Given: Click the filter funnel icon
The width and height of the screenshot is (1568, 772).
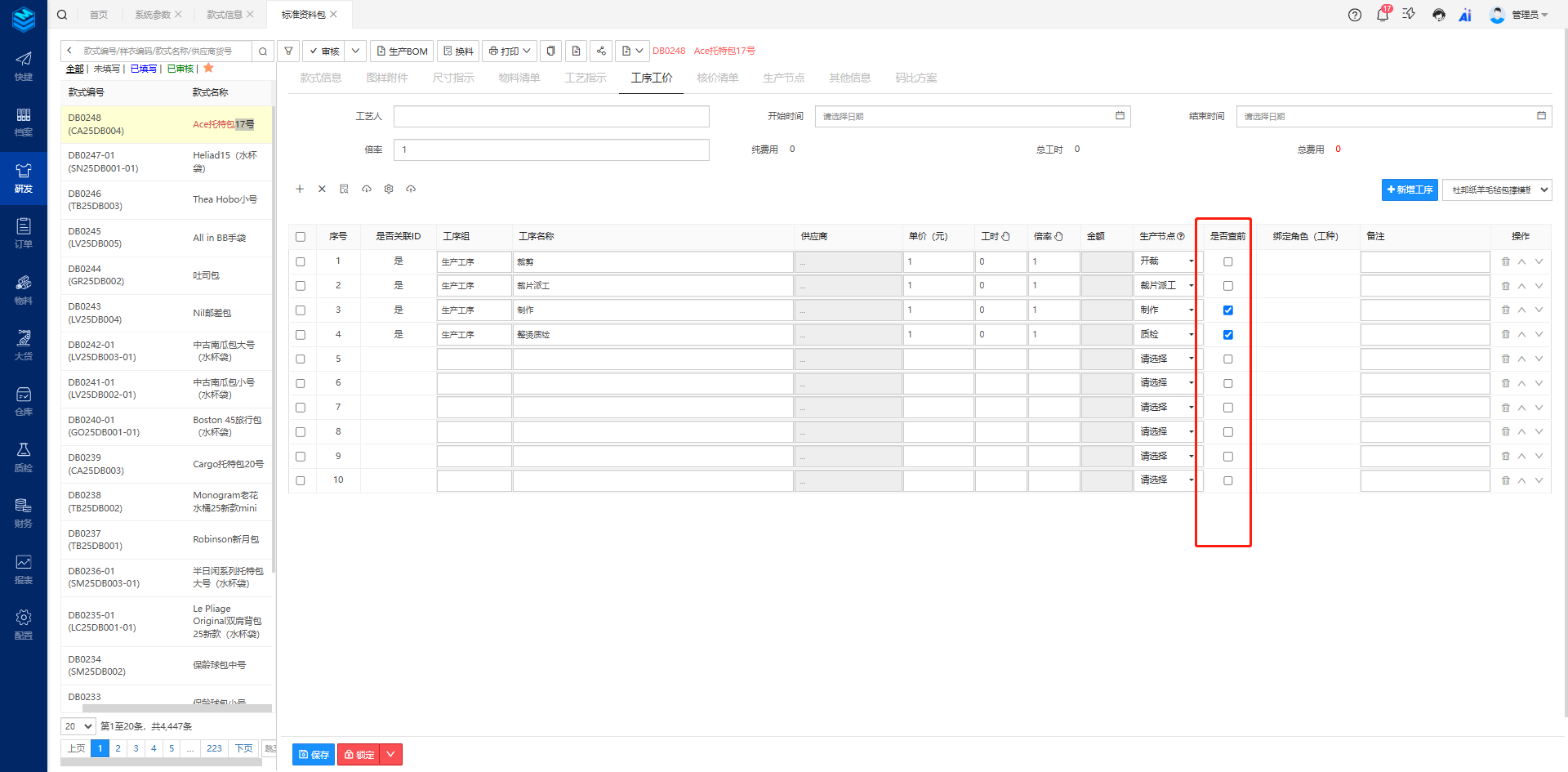Looking at the screenshot, I should (288, 51).
